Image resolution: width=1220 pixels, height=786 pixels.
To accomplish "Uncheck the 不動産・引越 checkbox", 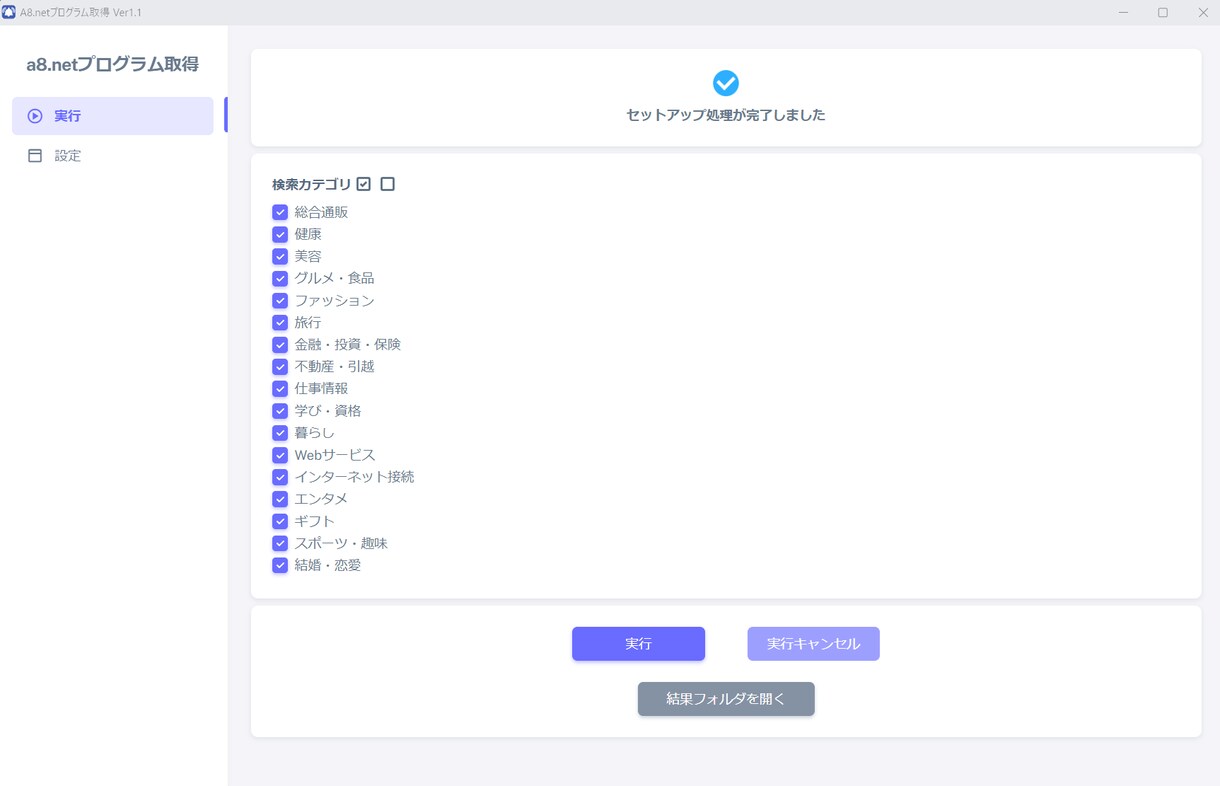I will tap(280, 366).
